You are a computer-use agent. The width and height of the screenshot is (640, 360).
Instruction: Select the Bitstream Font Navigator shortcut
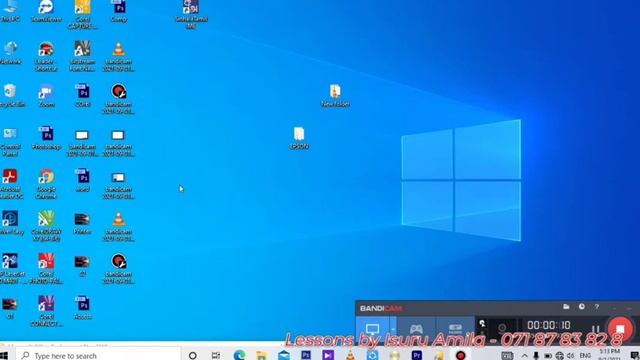(82, 57)
